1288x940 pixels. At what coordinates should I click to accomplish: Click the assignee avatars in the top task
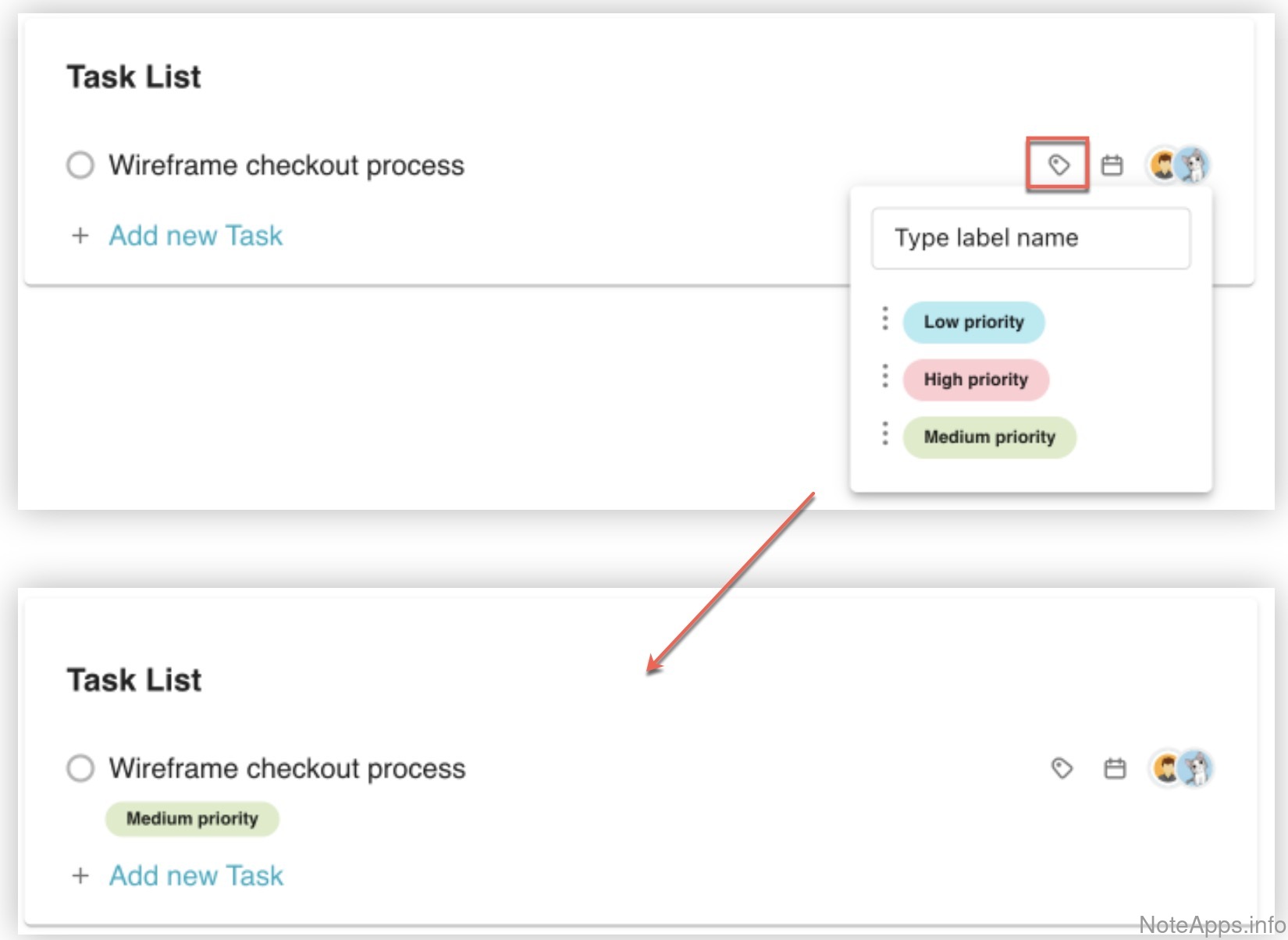pos(1178,165)
